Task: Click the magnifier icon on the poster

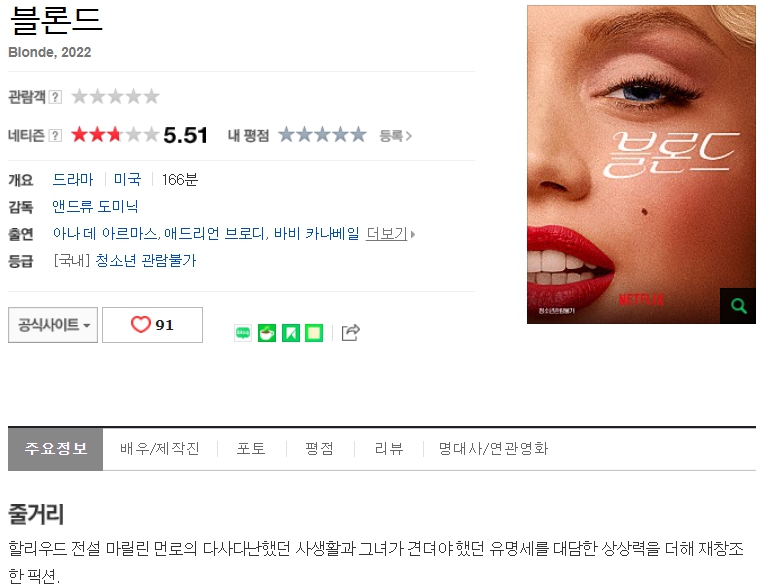Action: [738, 306]
